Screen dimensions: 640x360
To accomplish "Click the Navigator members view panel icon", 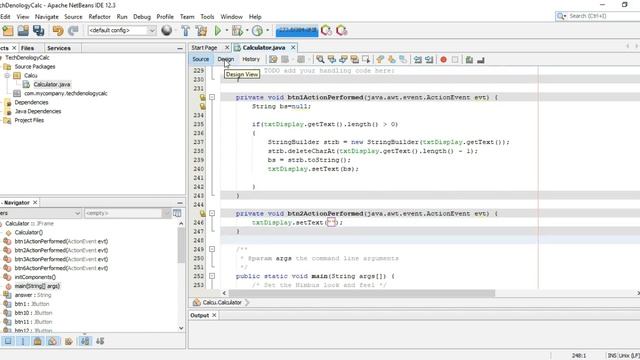I will 177,213.
